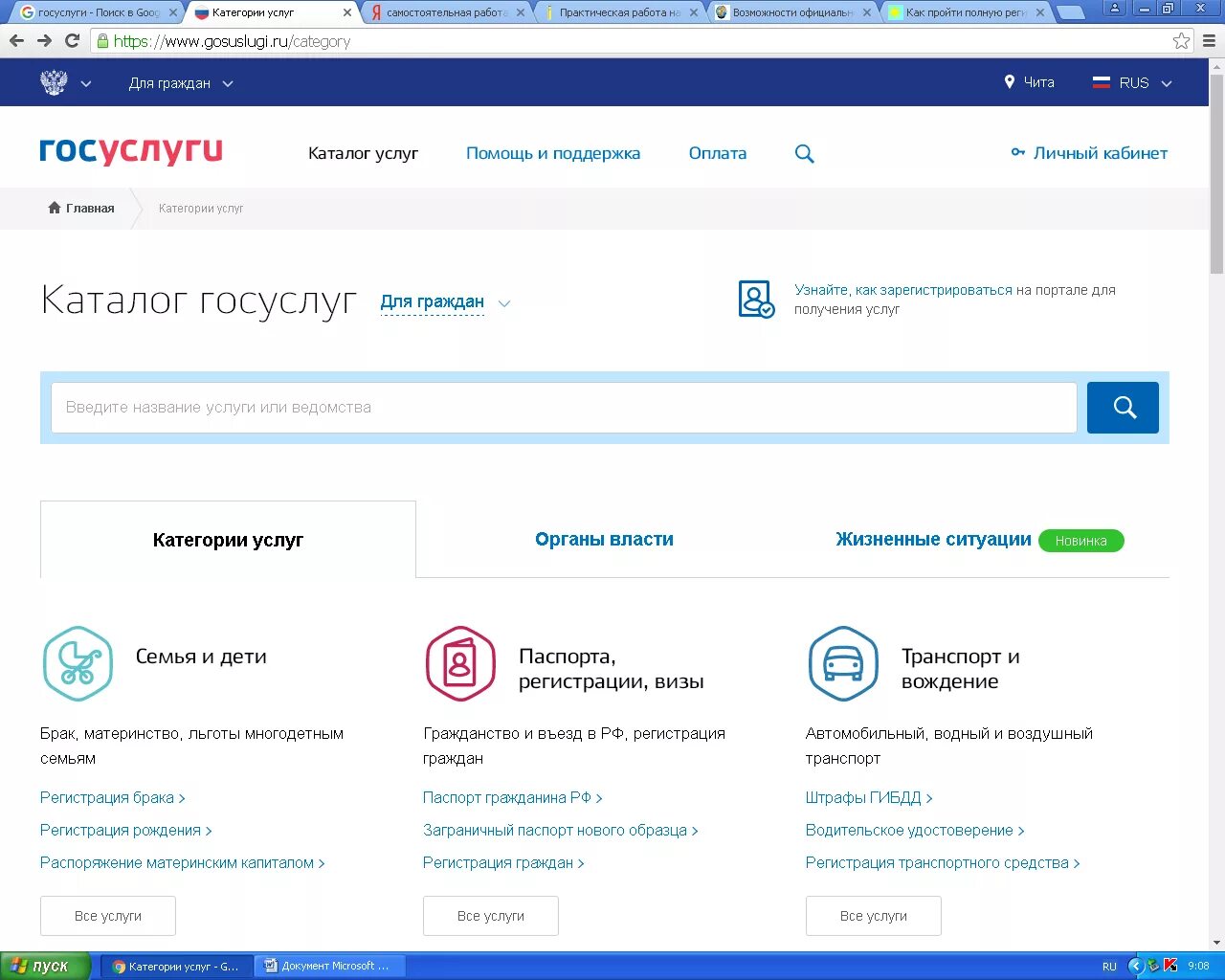
Task: Click the Транспорт и вождение car icon
Action: pyautogui.click(x=843, y=663)
